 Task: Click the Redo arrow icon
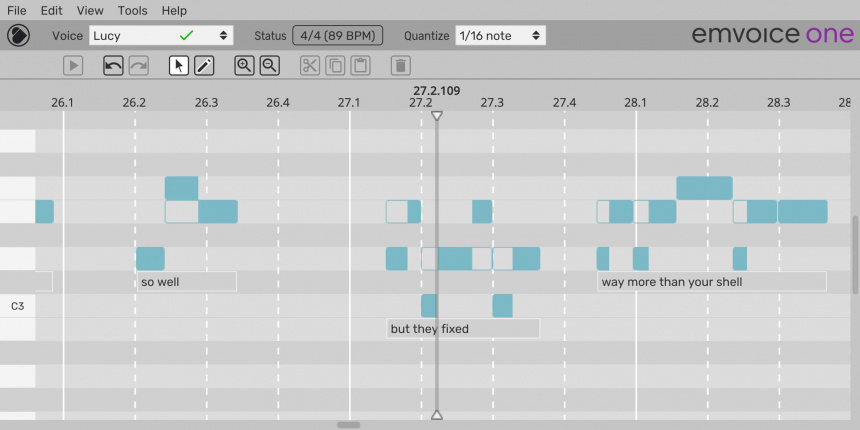(139, 66)
